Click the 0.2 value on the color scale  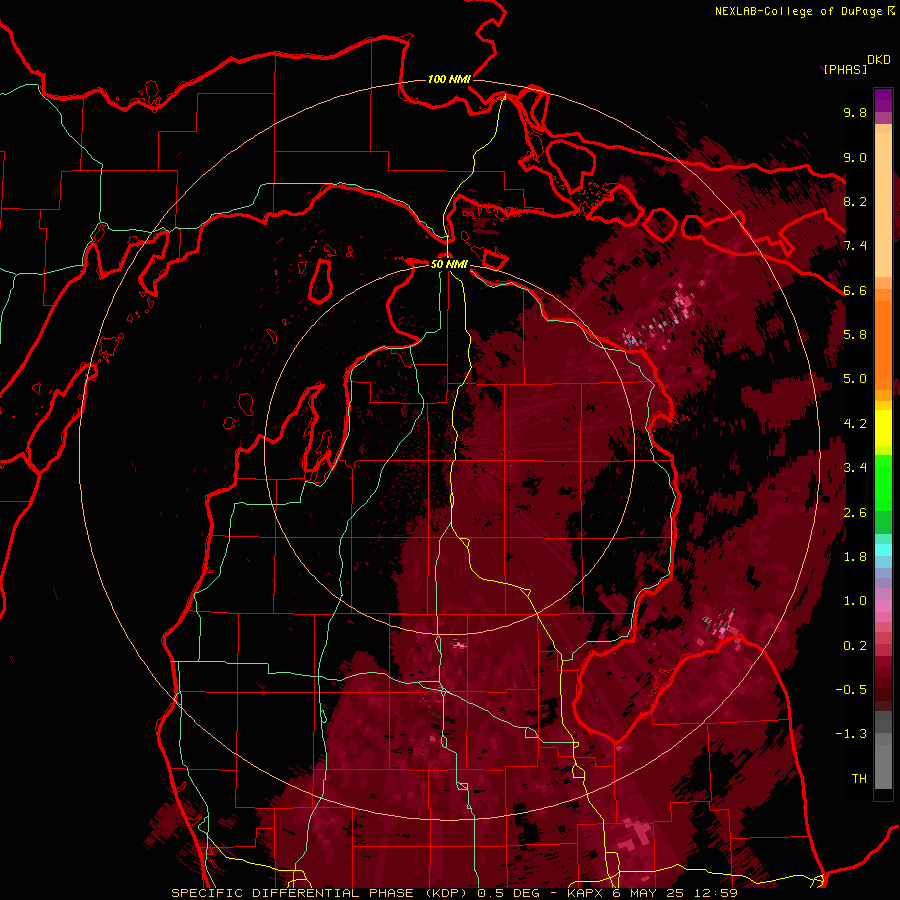coord(855,646)
